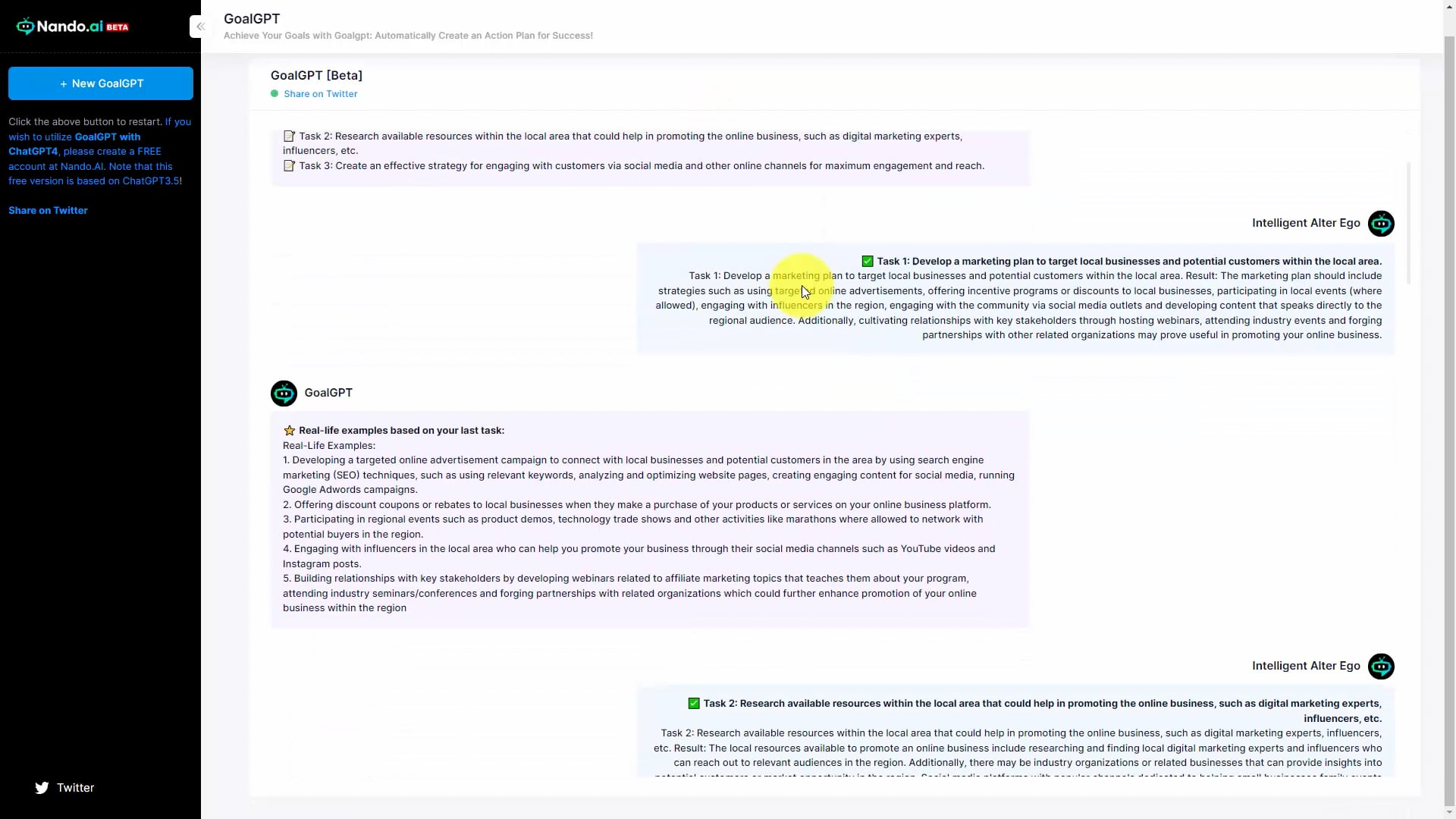Collapse the sidebar with double-chevron
This screenshot has height=819, width=1456.
pyautogui.click(x=200, y=27)
